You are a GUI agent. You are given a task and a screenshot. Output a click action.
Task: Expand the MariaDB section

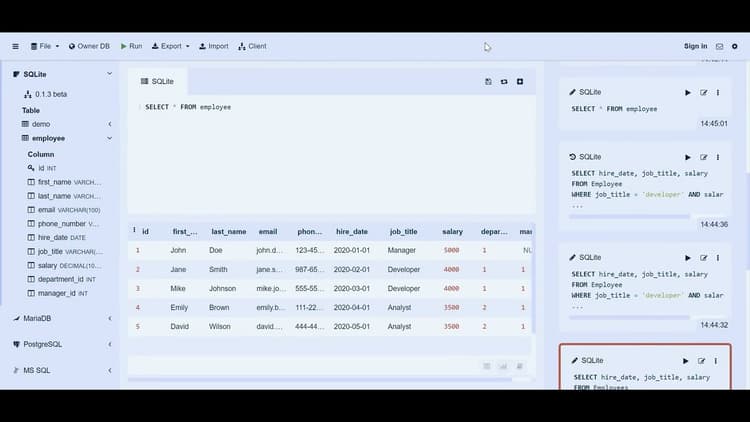click(x=110, y=318)
